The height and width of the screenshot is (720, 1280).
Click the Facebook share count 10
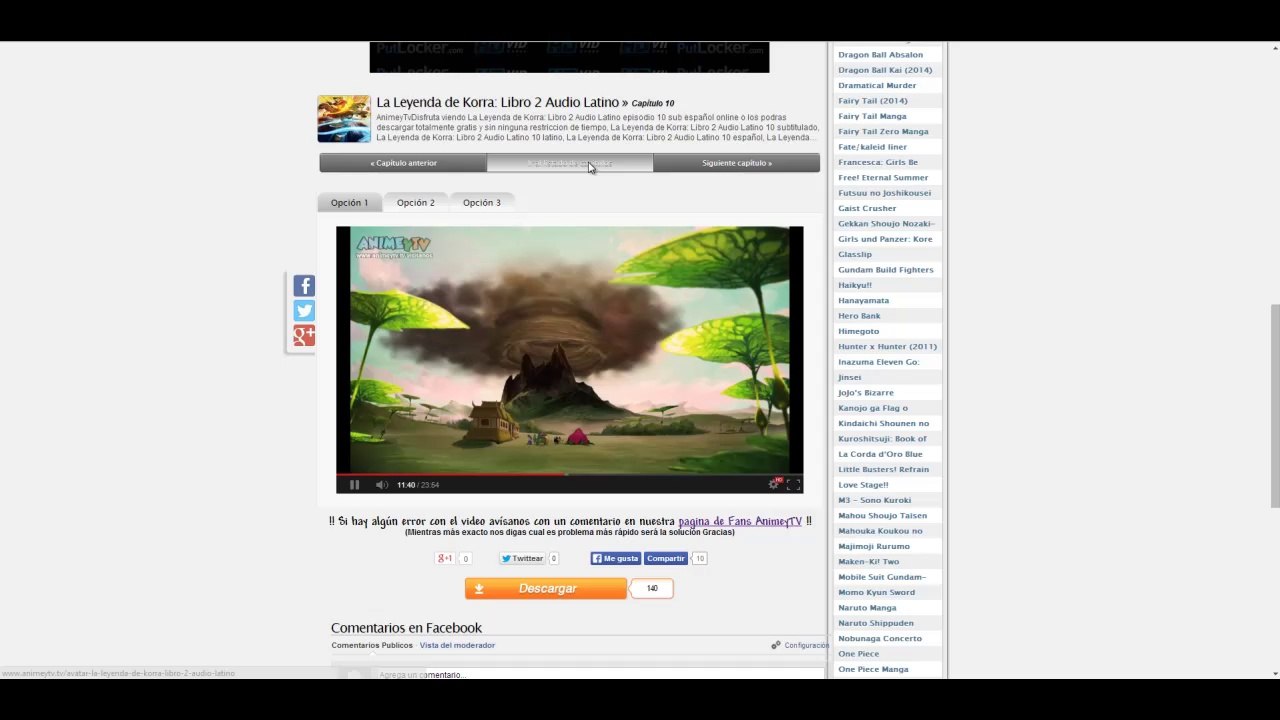[699, 558]
